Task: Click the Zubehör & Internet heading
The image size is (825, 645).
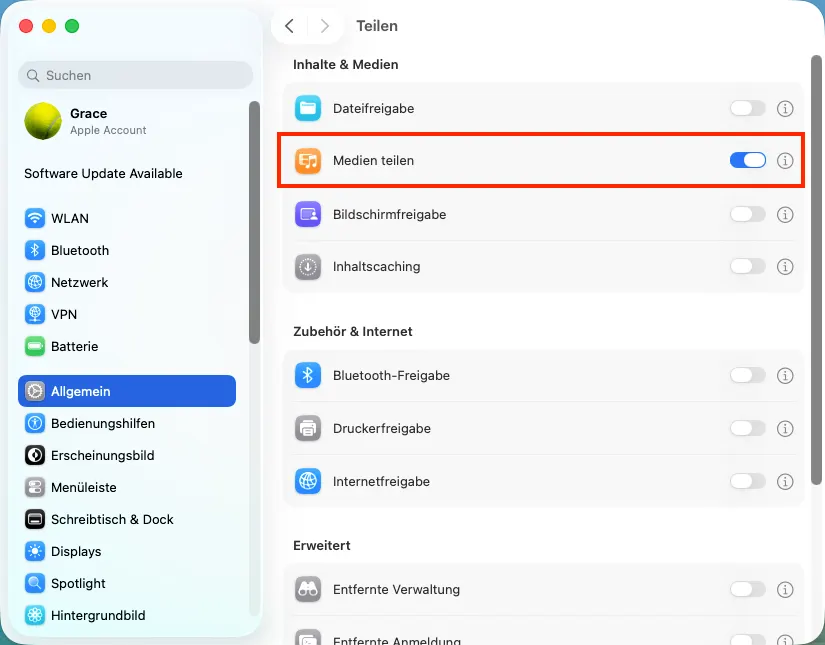Action: 353,331
